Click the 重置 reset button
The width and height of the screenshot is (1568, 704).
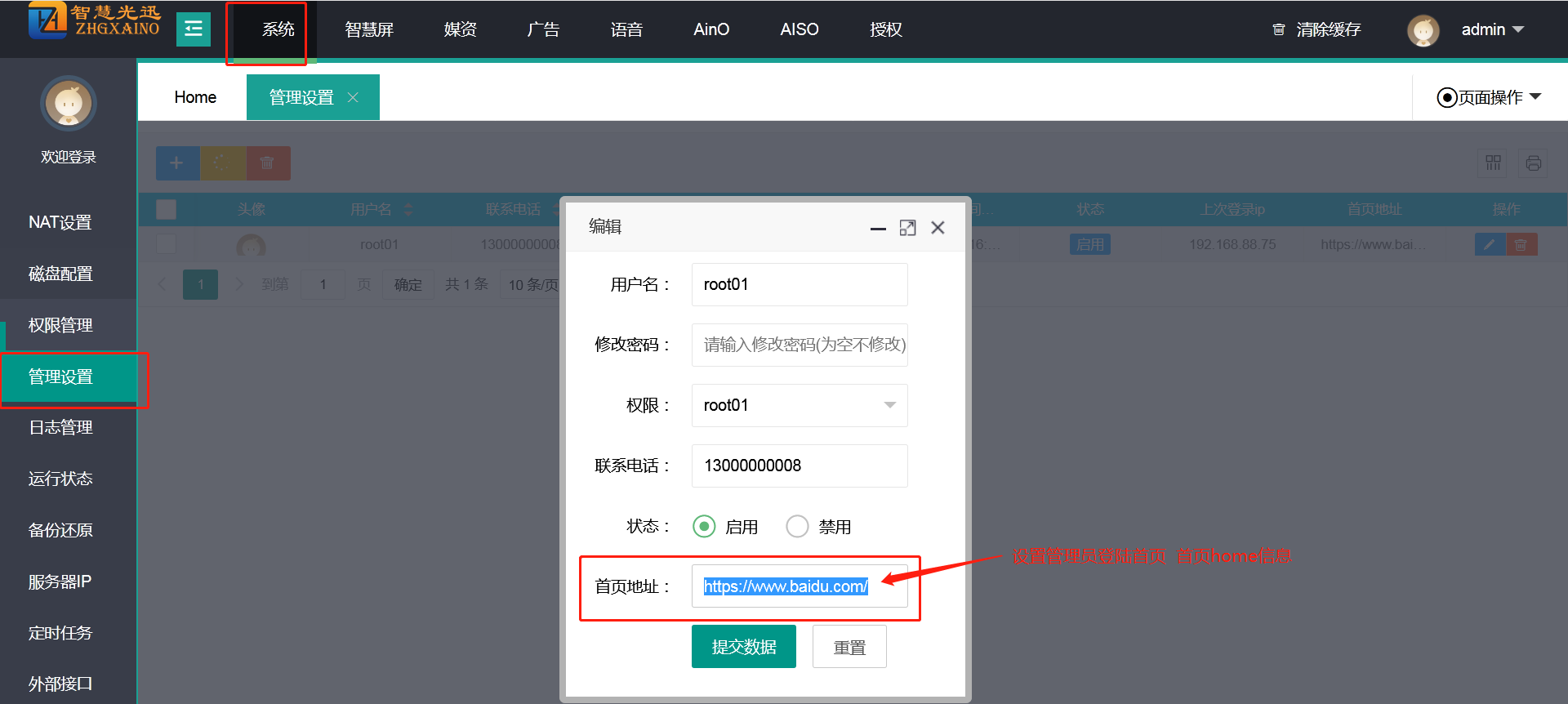(x=849, y=647)
